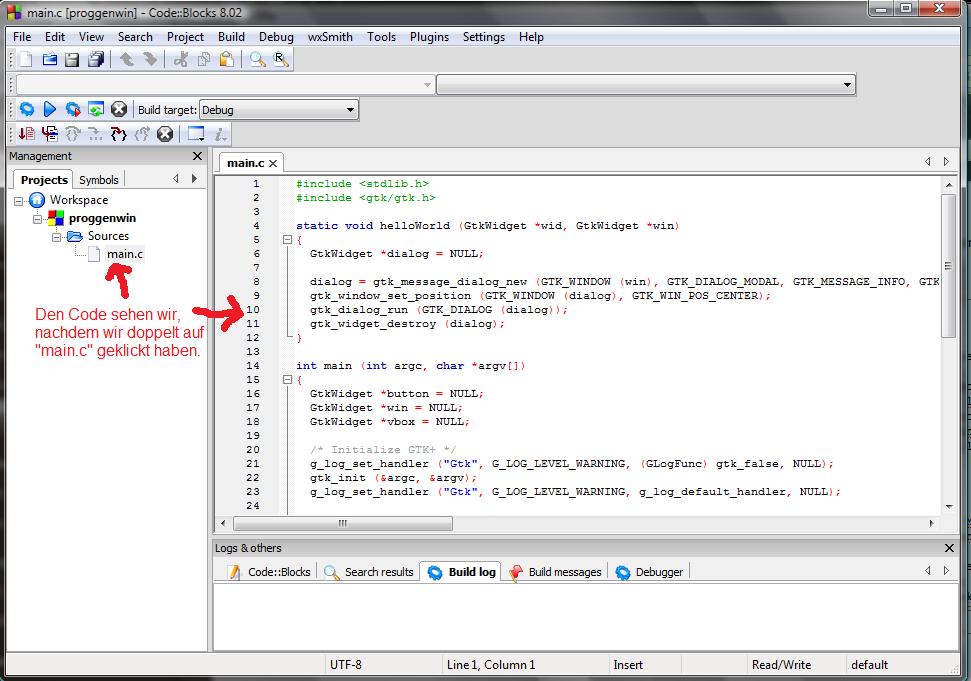
Task: Open a file with the folder icon
Action: (x=49, y=60)
